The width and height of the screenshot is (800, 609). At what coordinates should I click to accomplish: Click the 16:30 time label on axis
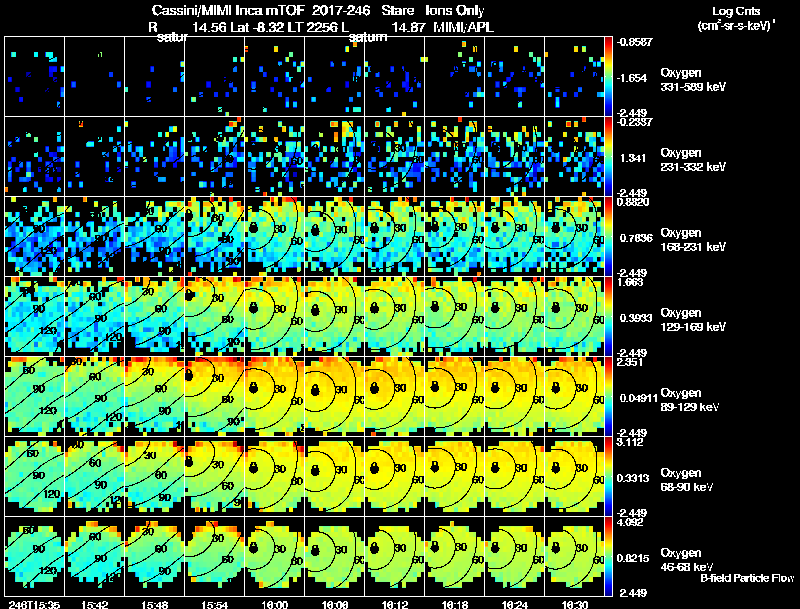574,605
